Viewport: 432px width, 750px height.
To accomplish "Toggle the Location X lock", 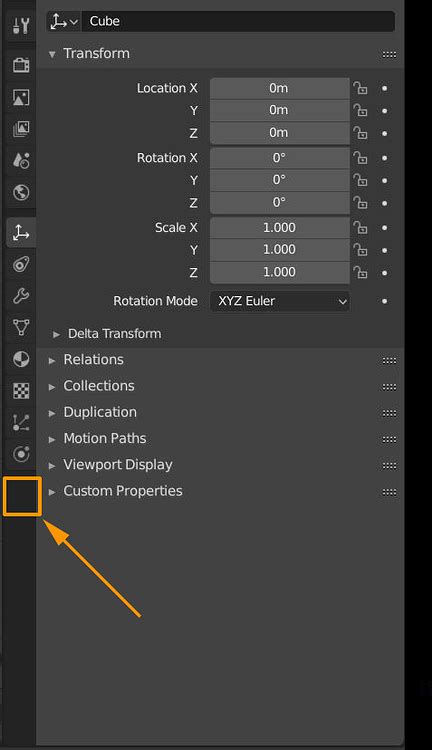I will (x=360, y=88).
